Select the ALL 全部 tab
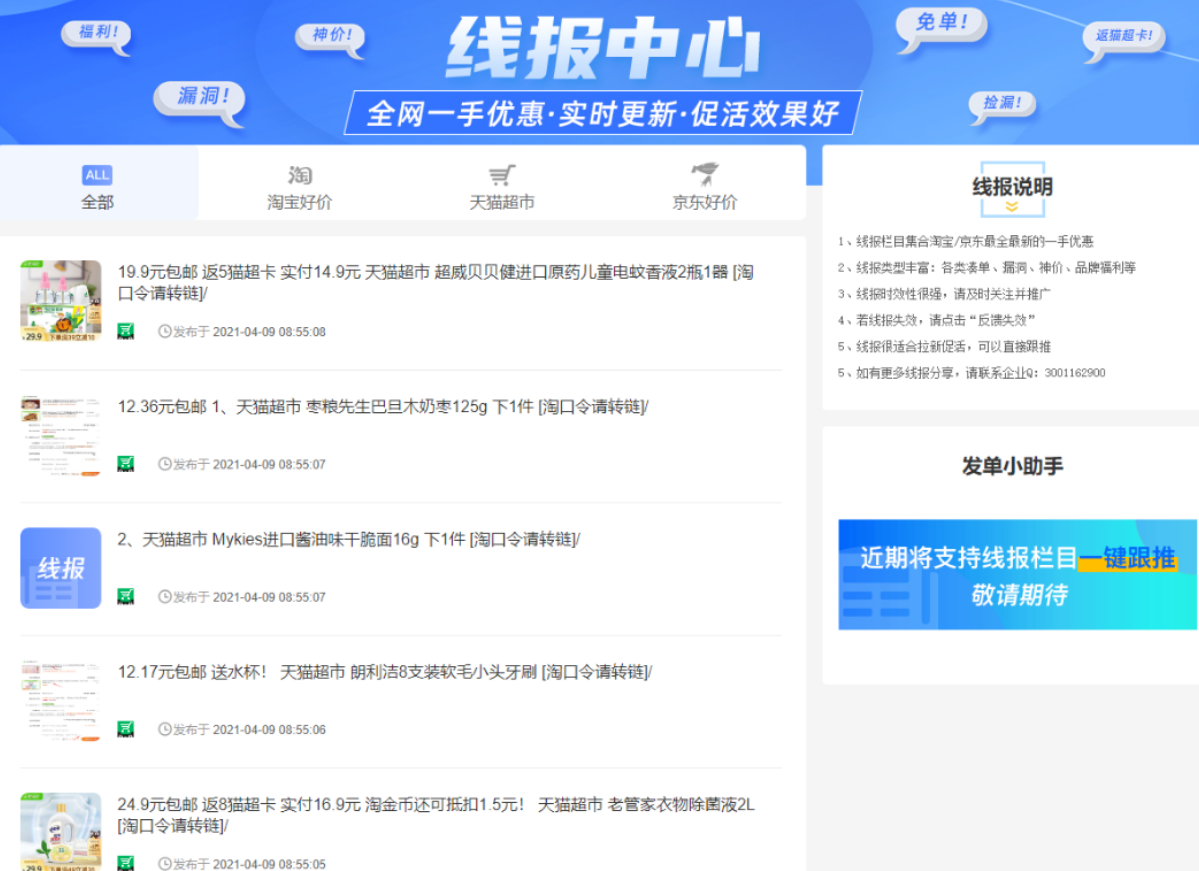The height and width of the screenshot is (871, 1199). 98,186
